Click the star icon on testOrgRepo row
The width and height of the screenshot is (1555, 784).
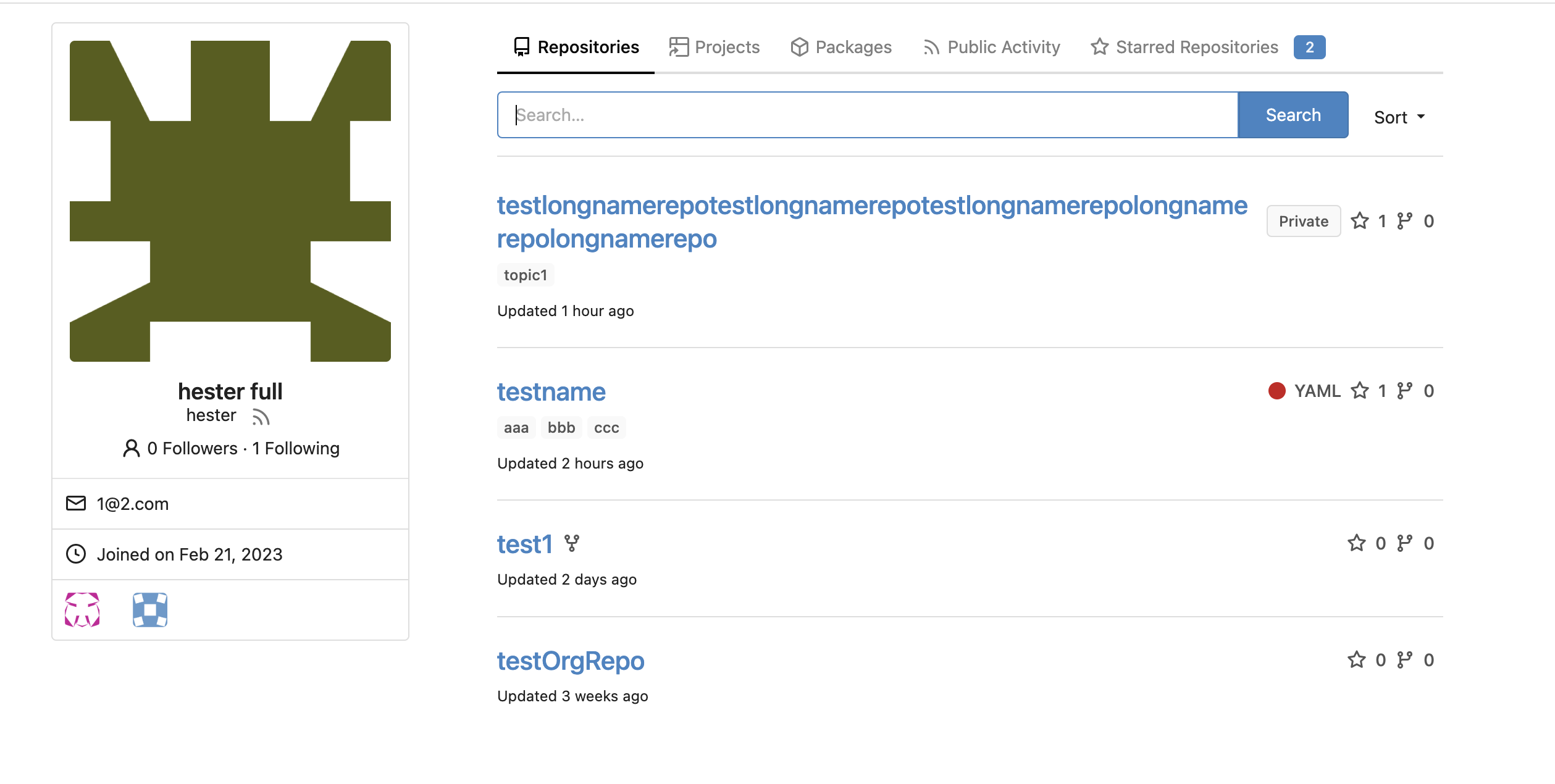click(1356, 660)
